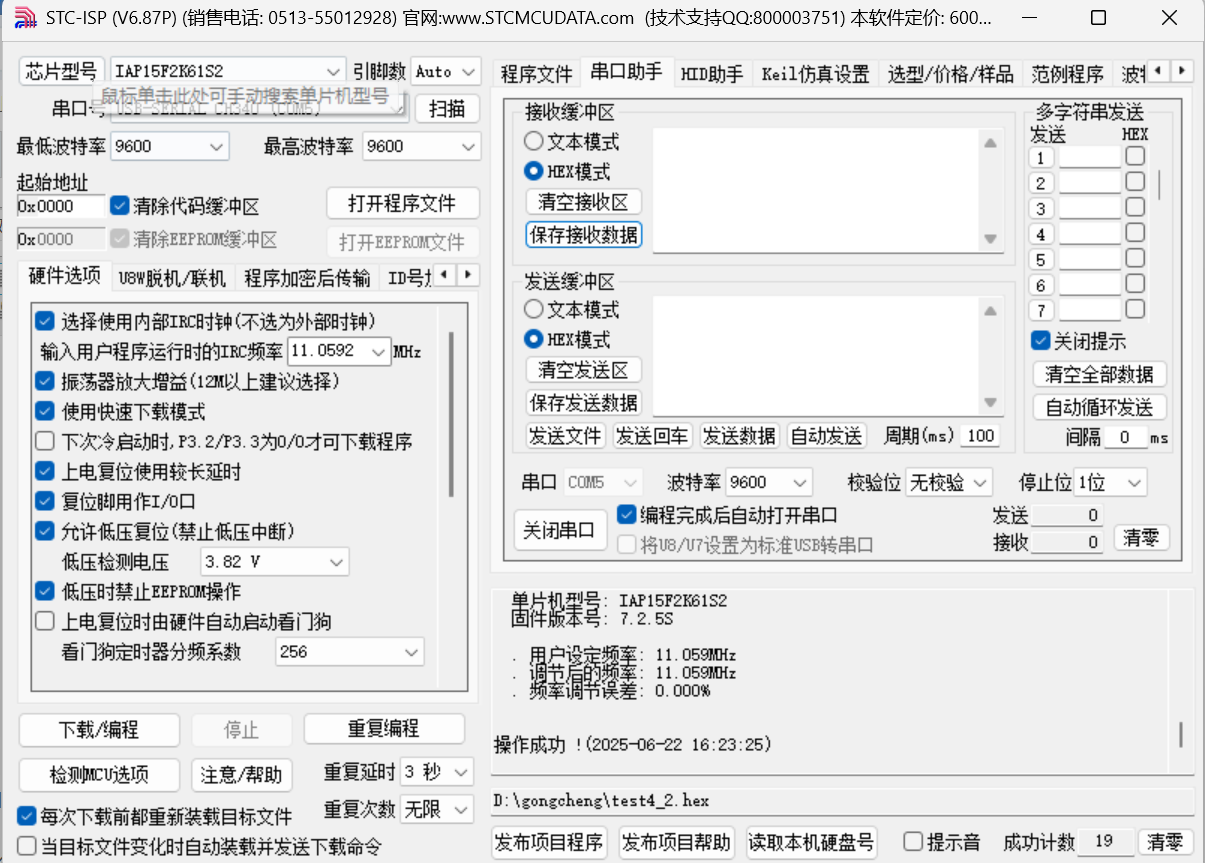This screenshot has height=863, width=1205.
Task: Expand the 最低波特率 dropdown
Action: pyautogui.click(x=170, y=146)
